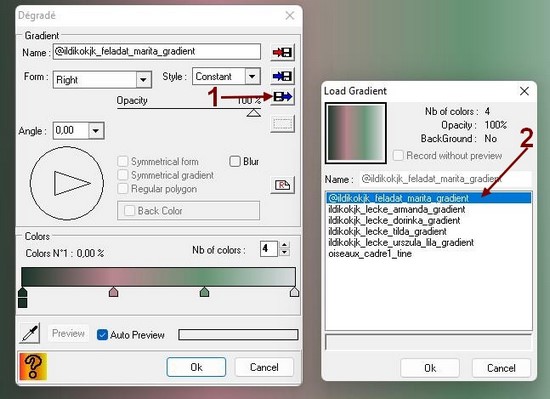Viewport: 550px width, 399px height.
Task: Disable the Auto Preview checkbox
Action: click(x=102, y=335)
